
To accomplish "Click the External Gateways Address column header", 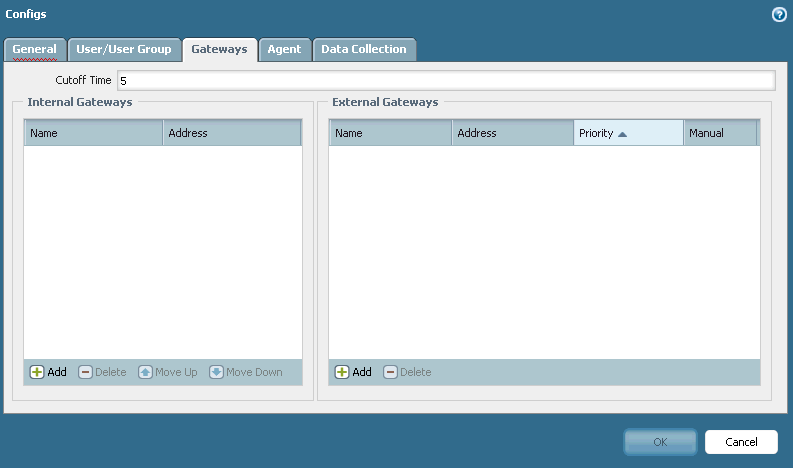I will (x=512, y=133).
